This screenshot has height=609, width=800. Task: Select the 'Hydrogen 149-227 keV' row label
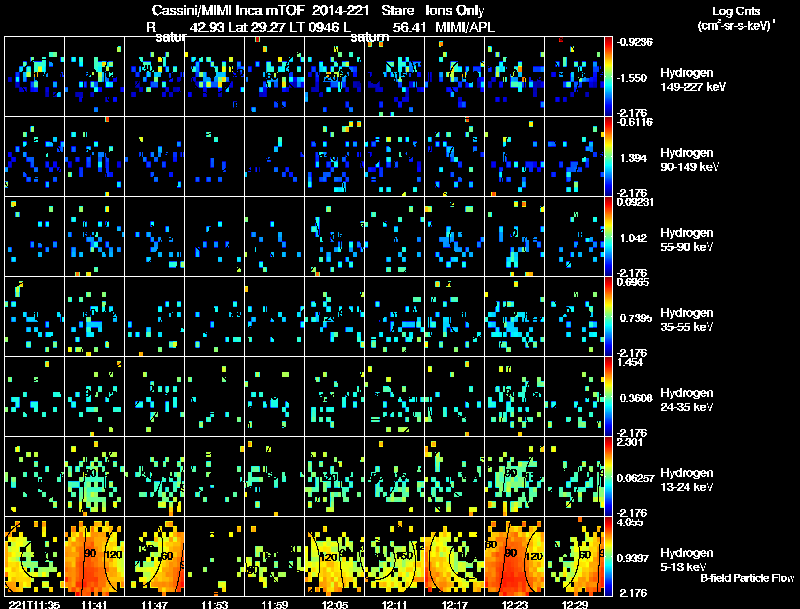tap(692, 80)
